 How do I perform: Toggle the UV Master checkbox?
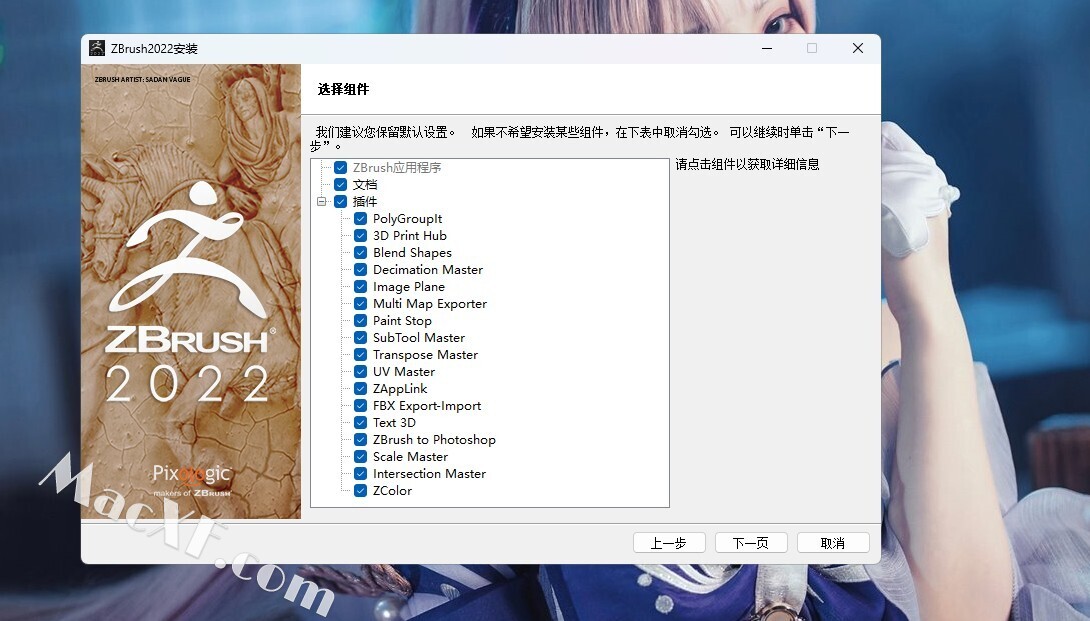(361, 371)
